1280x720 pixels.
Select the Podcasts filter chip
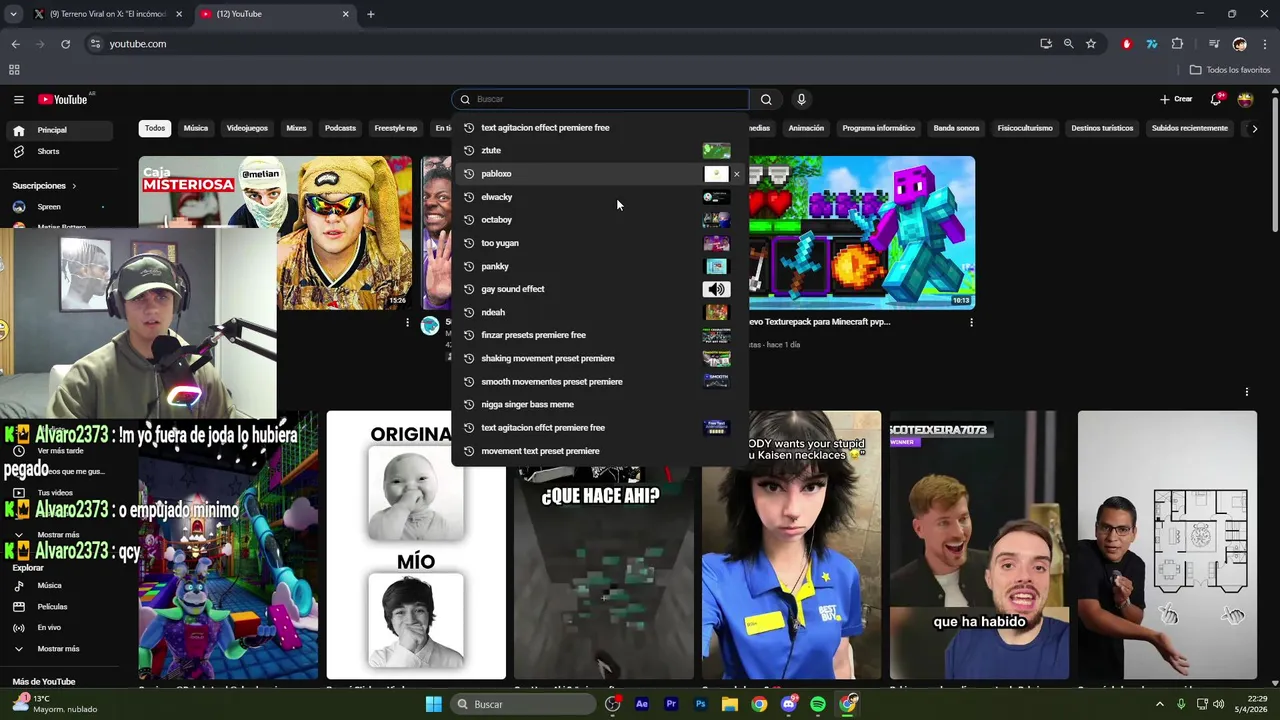click(340, 128)
